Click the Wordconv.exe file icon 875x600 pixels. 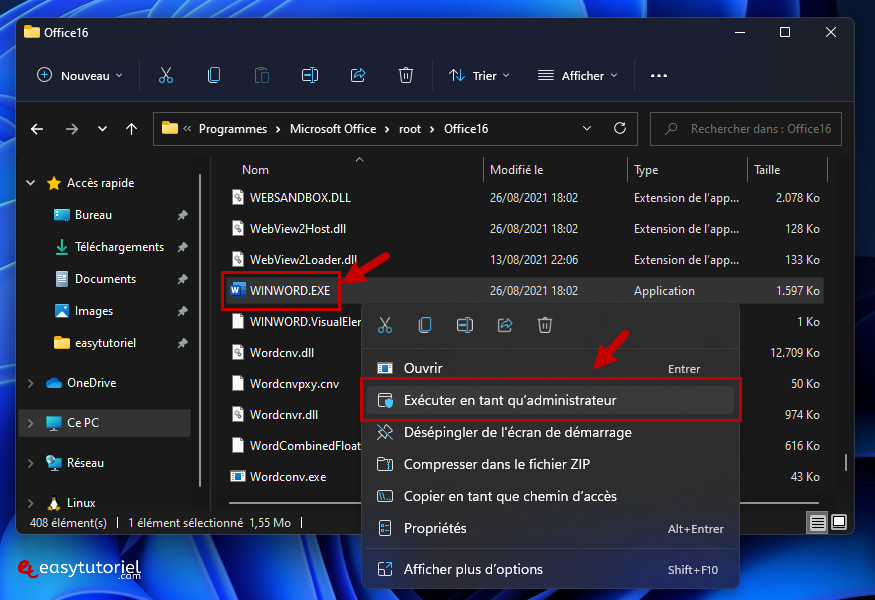(x=238, y=477)
